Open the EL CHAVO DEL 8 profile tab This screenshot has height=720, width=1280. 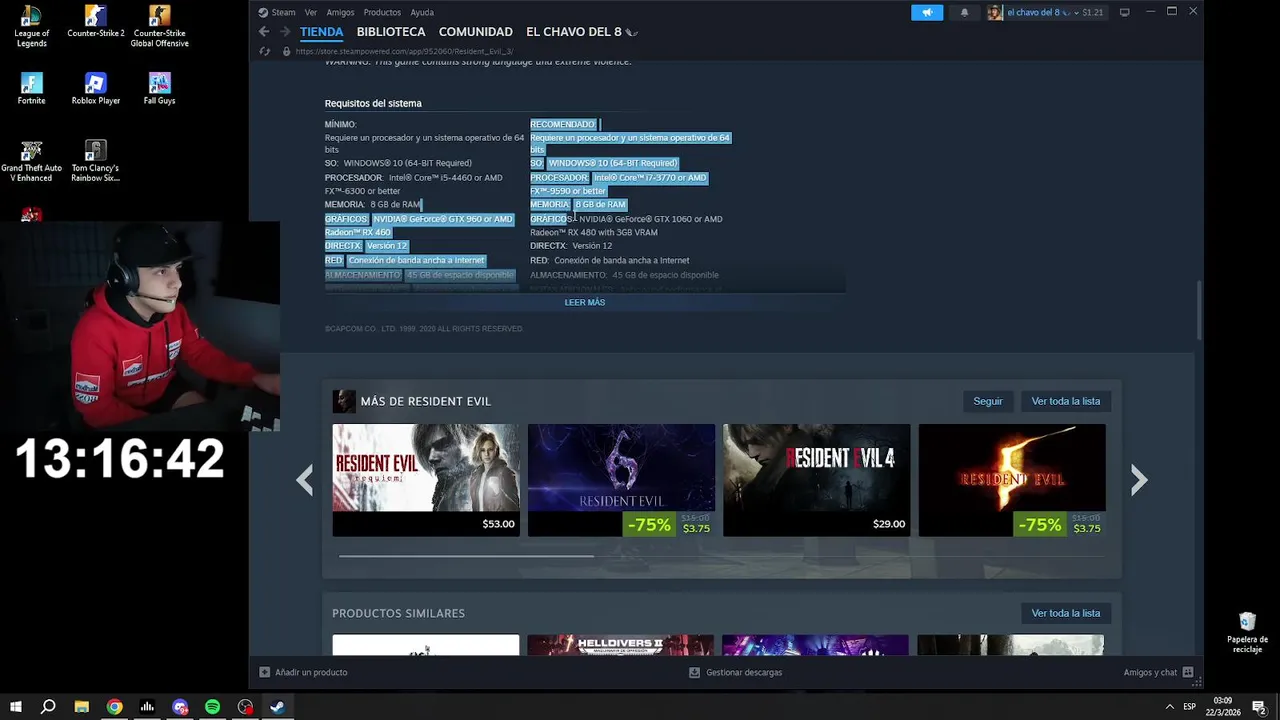[x=582, y=32]
